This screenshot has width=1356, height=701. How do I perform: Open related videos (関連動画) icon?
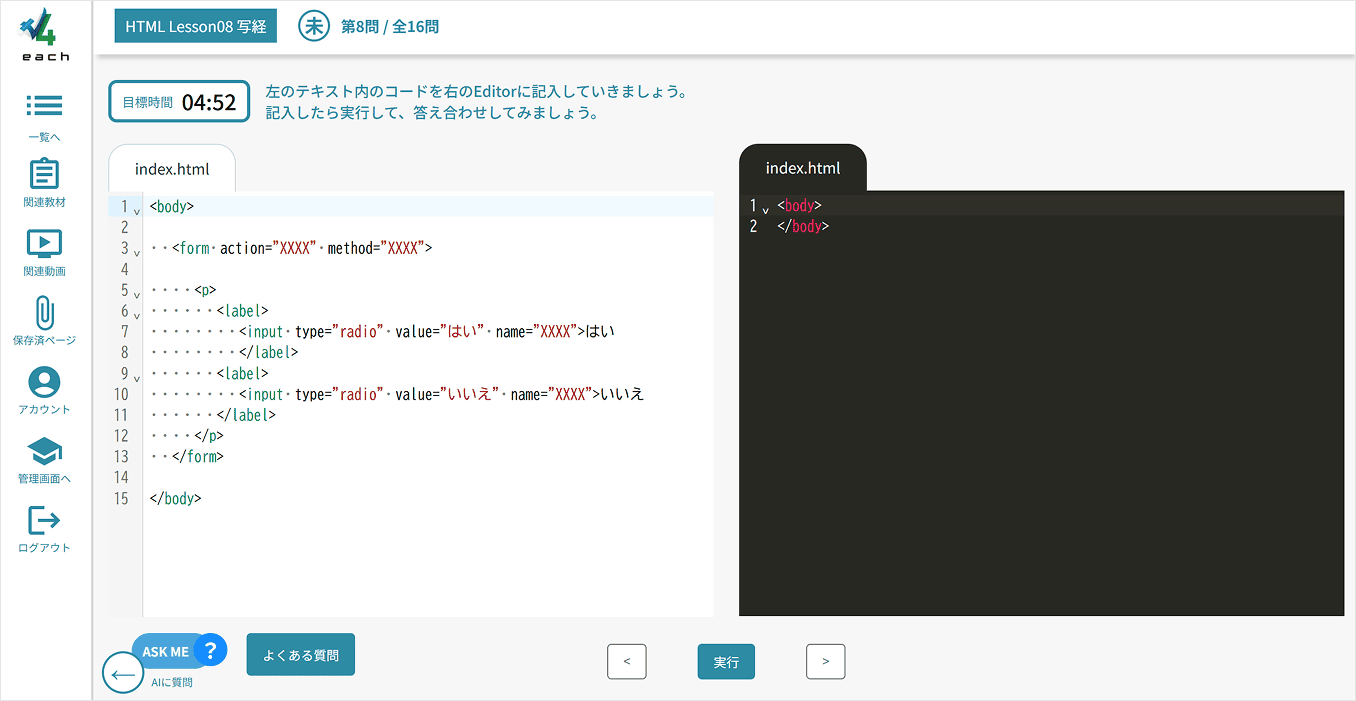(44, 243)
